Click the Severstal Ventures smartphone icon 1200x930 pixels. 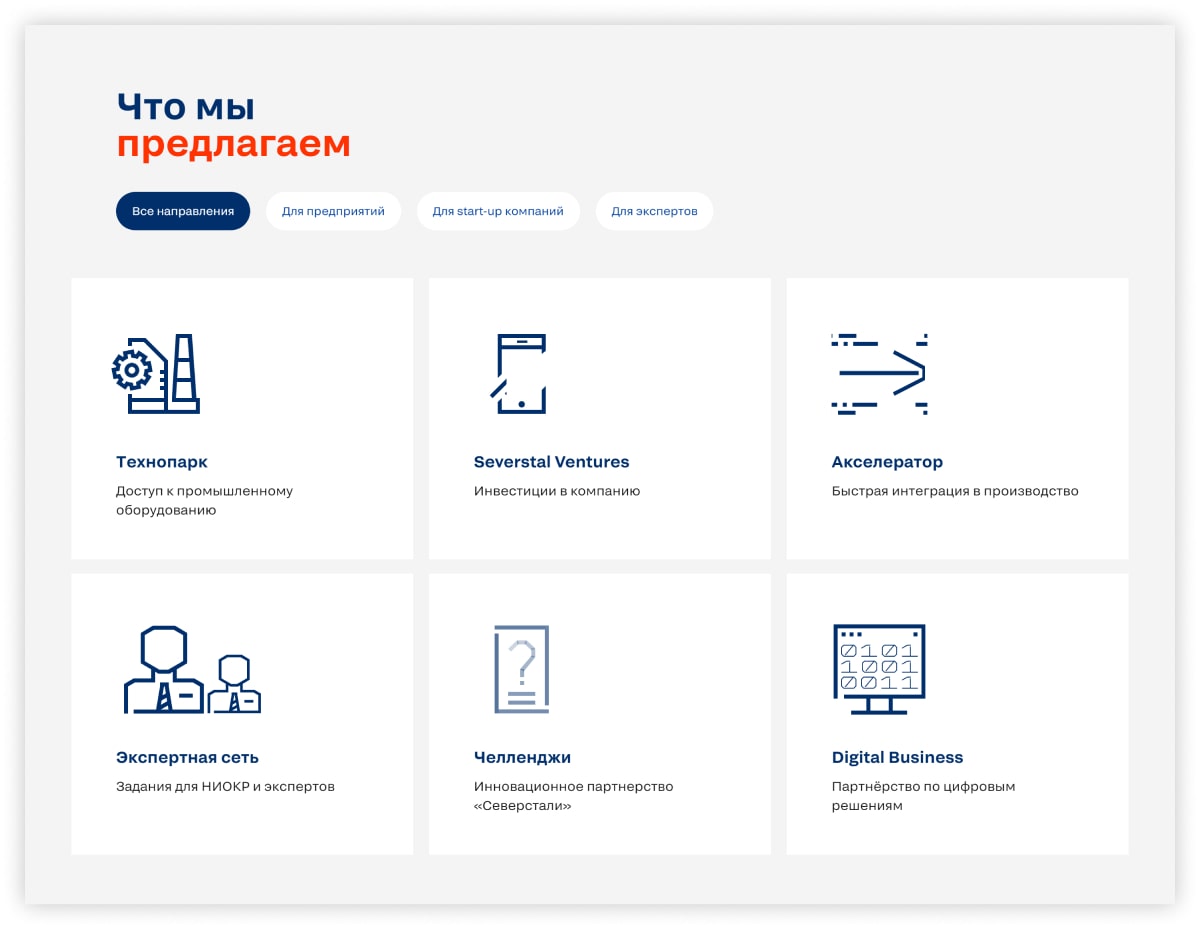[x=519, y=374]
